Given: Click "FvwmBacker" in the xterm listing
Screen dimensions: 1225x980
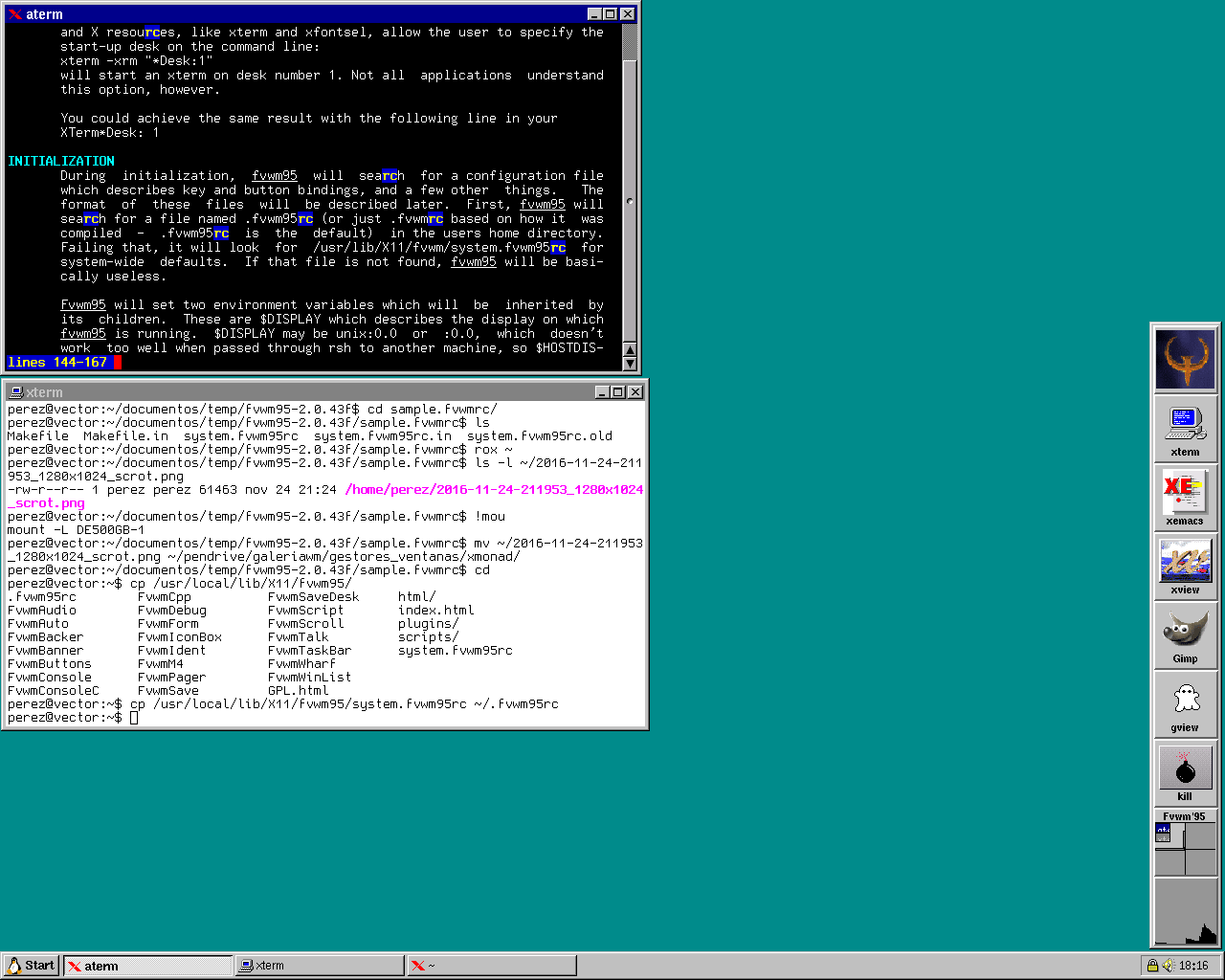Looking at the screenshot, I should (x=46, y=637).
